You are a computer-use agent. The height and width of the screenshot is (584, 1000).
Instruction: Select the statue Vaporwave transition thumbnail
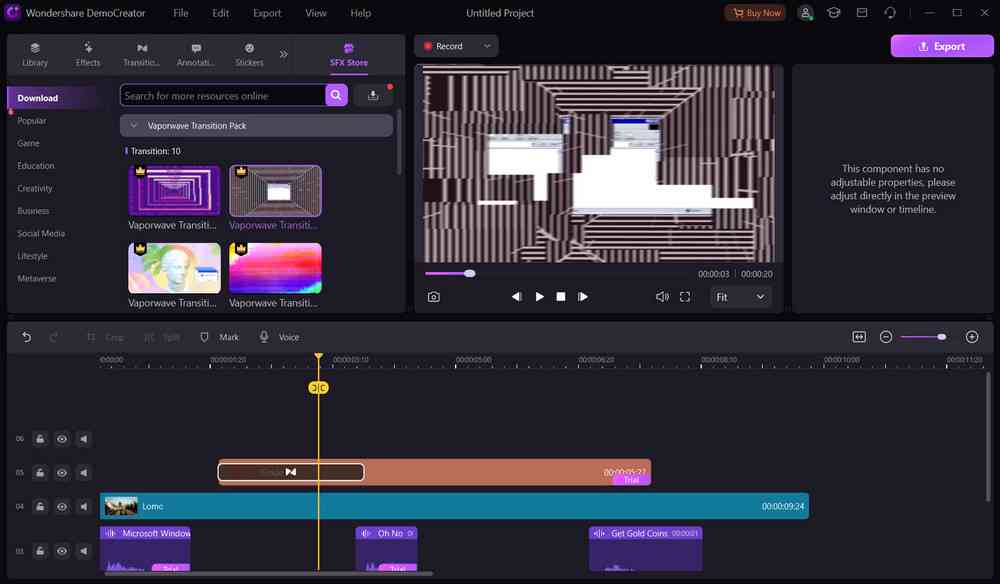pyautogui.click(x=174, y=268)
